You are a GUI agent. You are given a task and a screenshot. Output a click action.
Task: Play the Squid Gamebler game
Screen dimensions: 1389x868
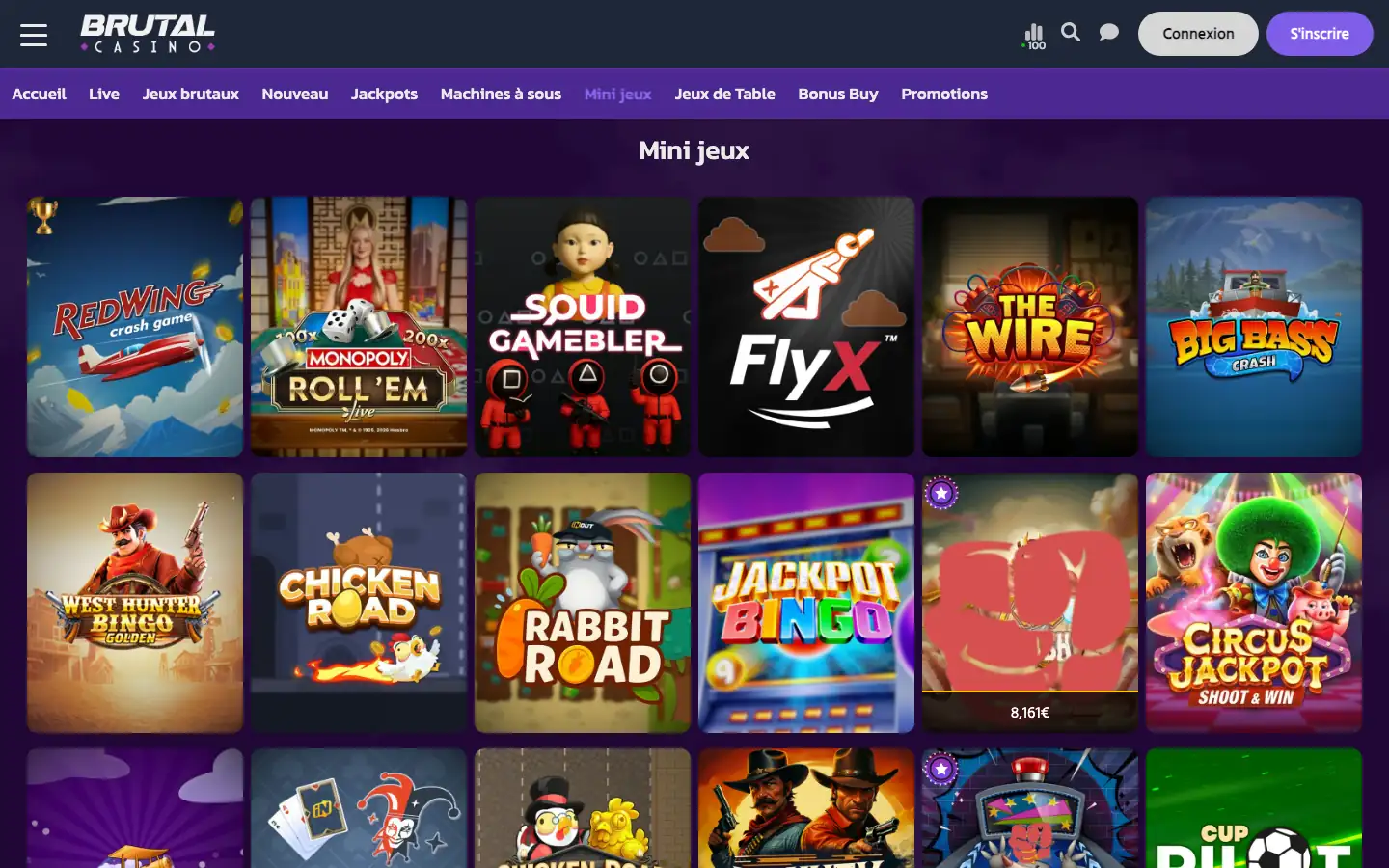click(x=583, y=327)
